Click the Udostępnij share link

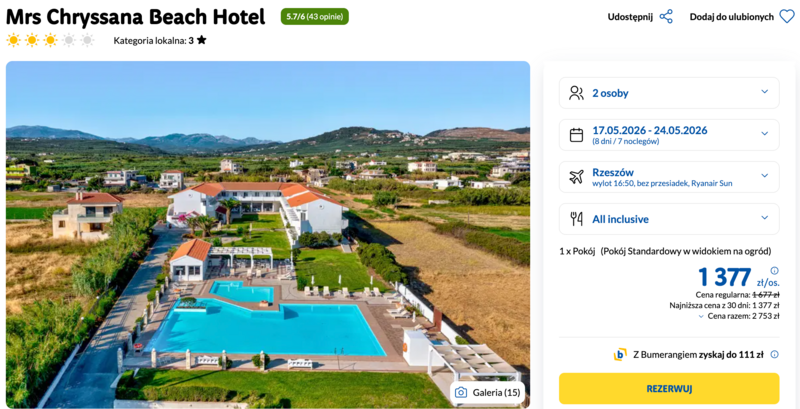(630, 17)
